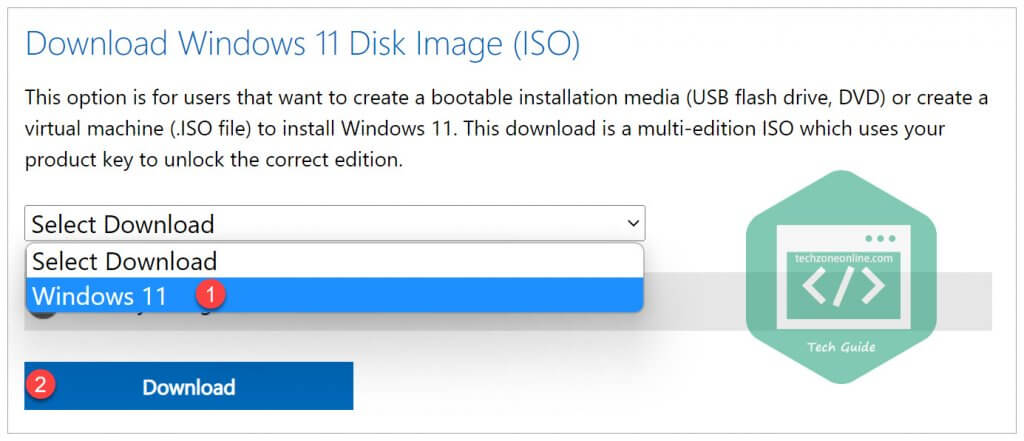Click the red step 2 badge
This screenshot has height=441, width=1024.
(x=40, y=384)
